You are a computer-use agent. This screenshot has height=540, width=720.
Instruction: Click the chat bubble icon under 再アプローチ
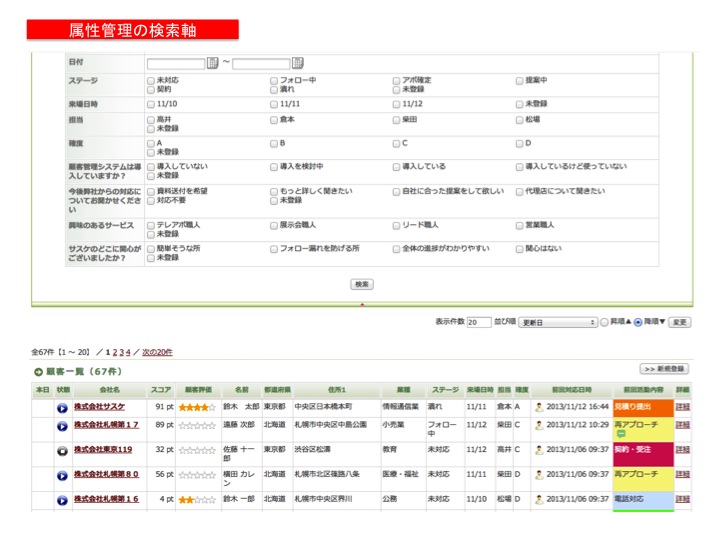621,434
